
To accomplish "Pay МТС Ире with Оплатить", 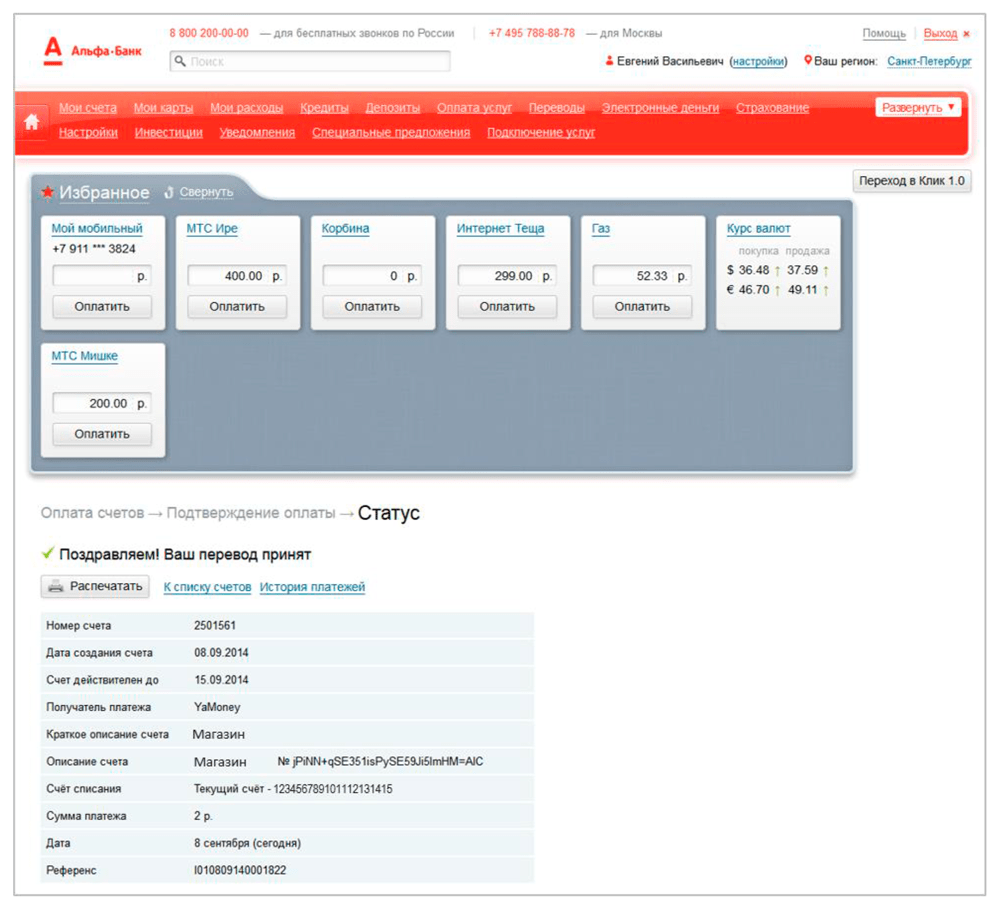I will tap(237, 307).
